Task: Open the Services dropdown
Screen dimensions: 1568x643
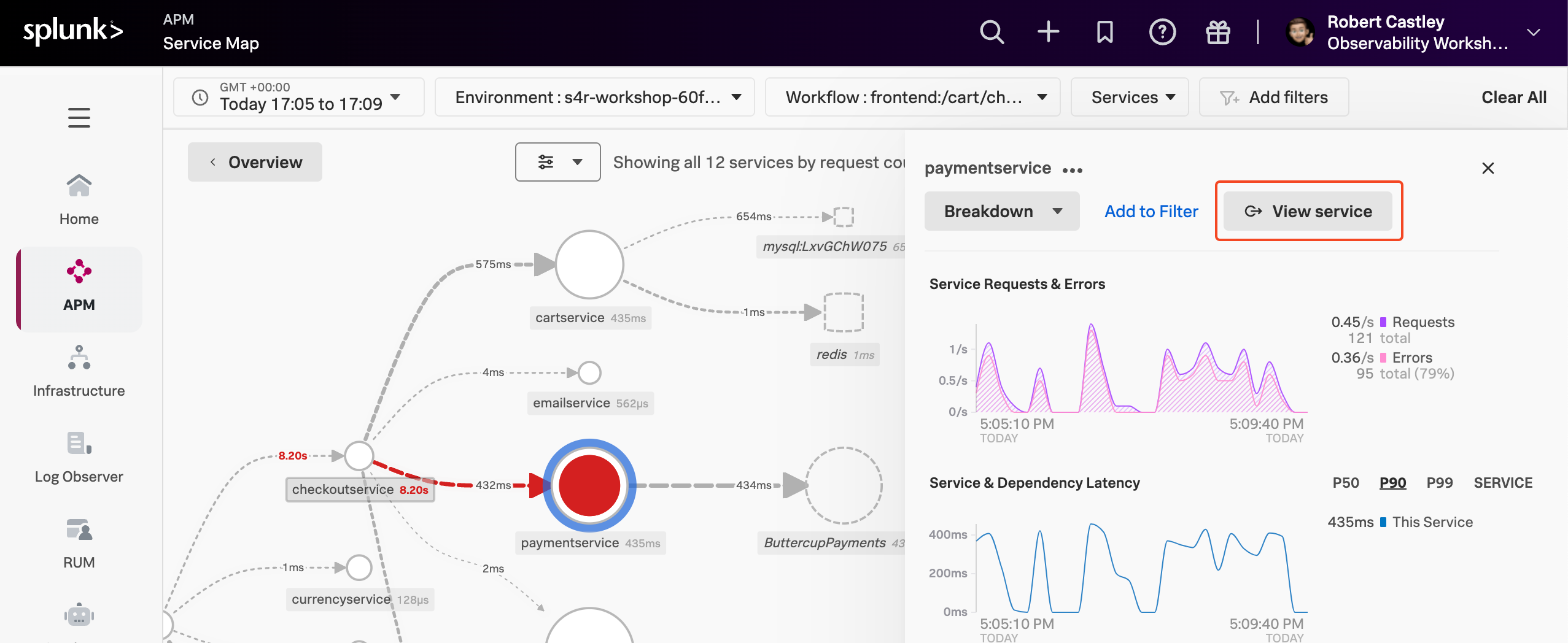Action: [1130, 97]
